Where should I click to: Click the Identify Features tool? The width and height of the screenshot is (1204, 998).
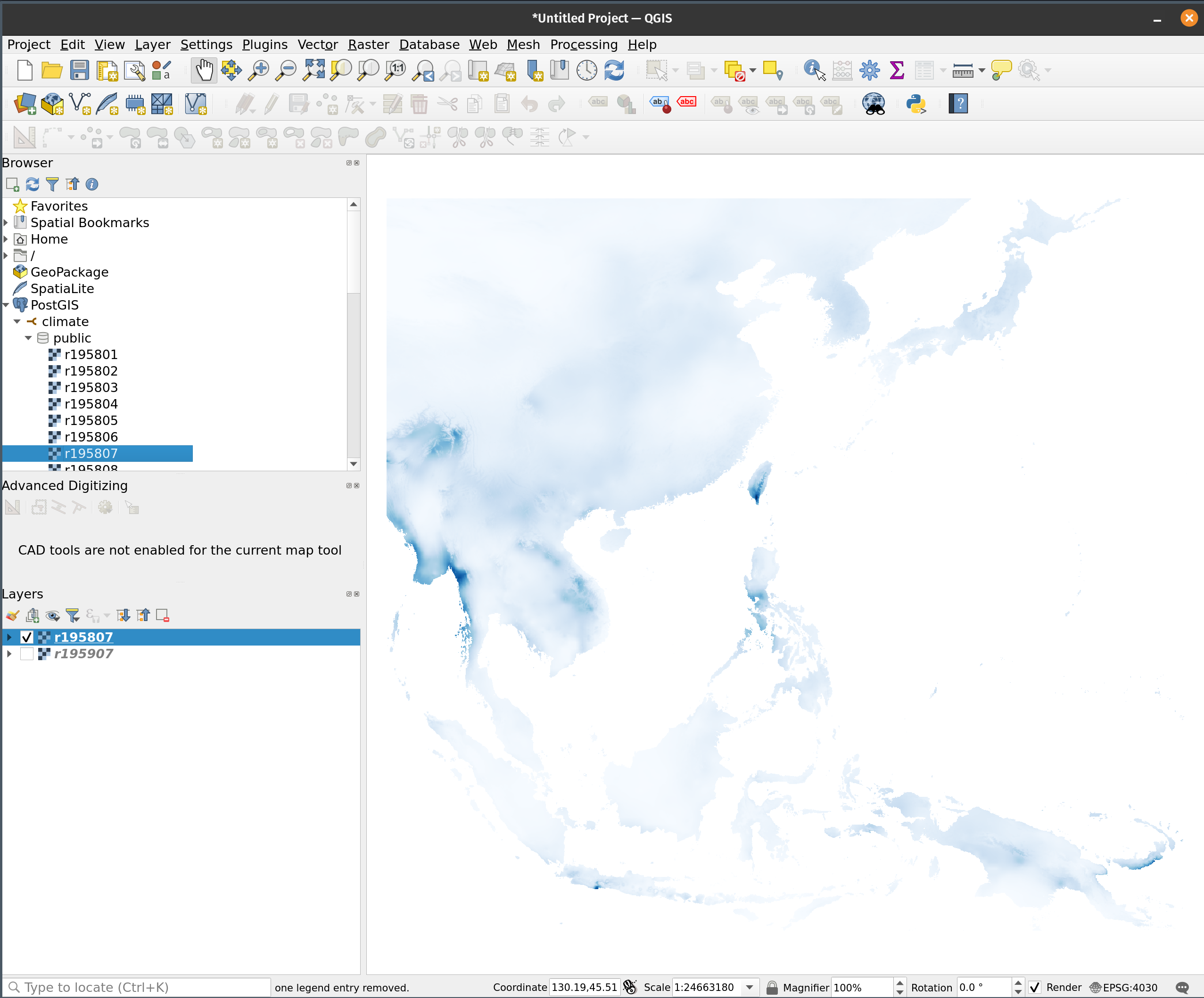click(x=814, y=71)
